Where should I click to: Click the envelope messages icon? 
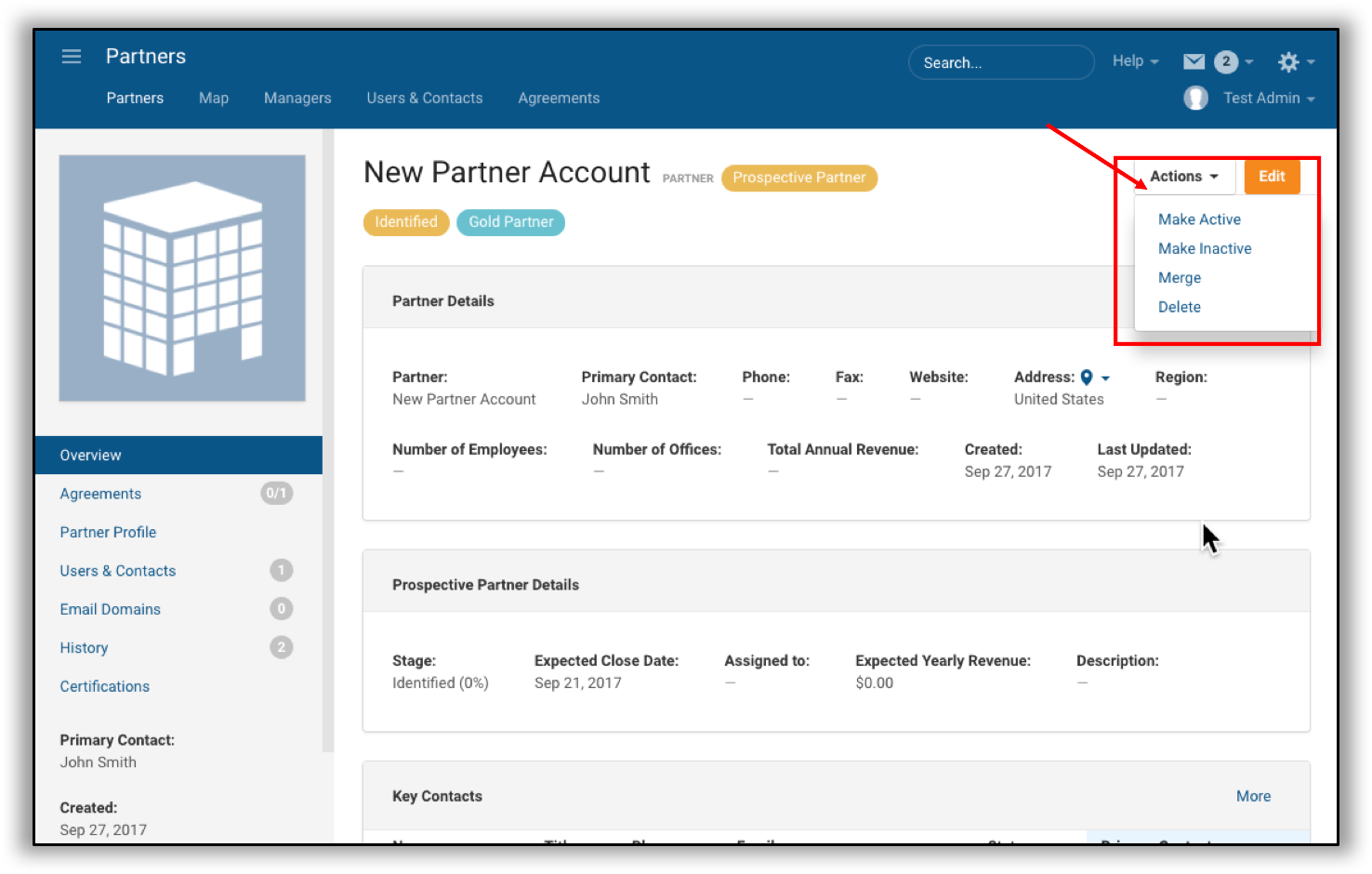pyautogui.click(x=1194, y=61)
